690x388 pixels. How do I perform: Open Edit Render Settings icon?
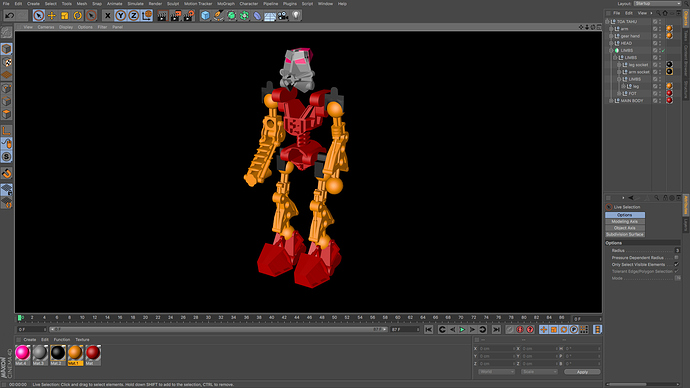coord(189,16)
